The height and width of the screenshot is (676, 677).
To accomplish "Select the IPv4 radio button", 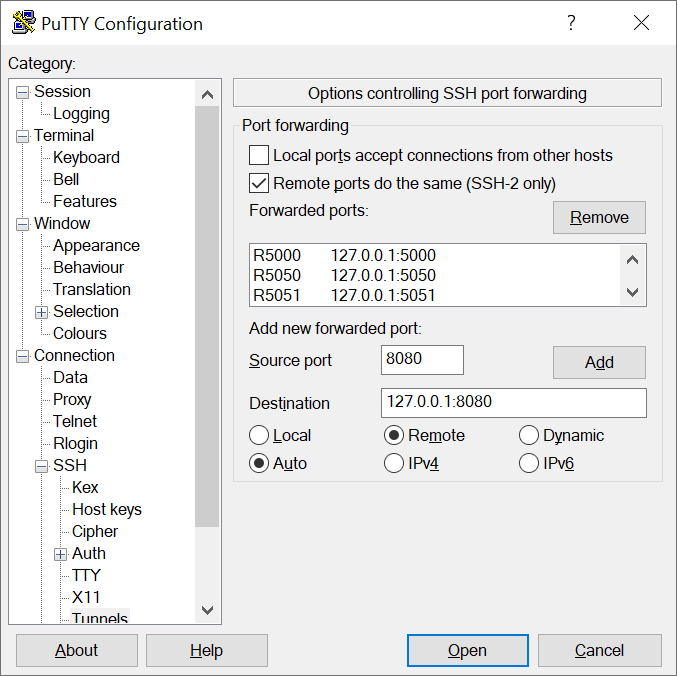I will coord(394,463).
